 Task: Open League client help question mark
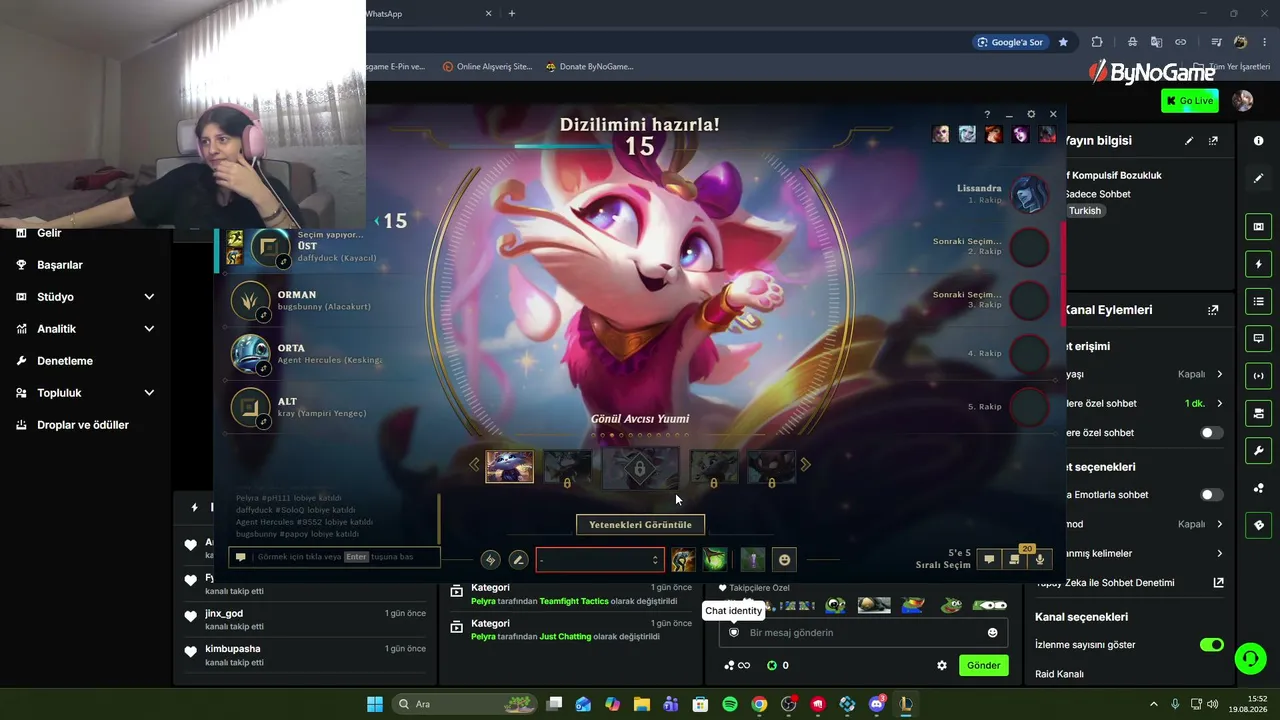point(987,114)
